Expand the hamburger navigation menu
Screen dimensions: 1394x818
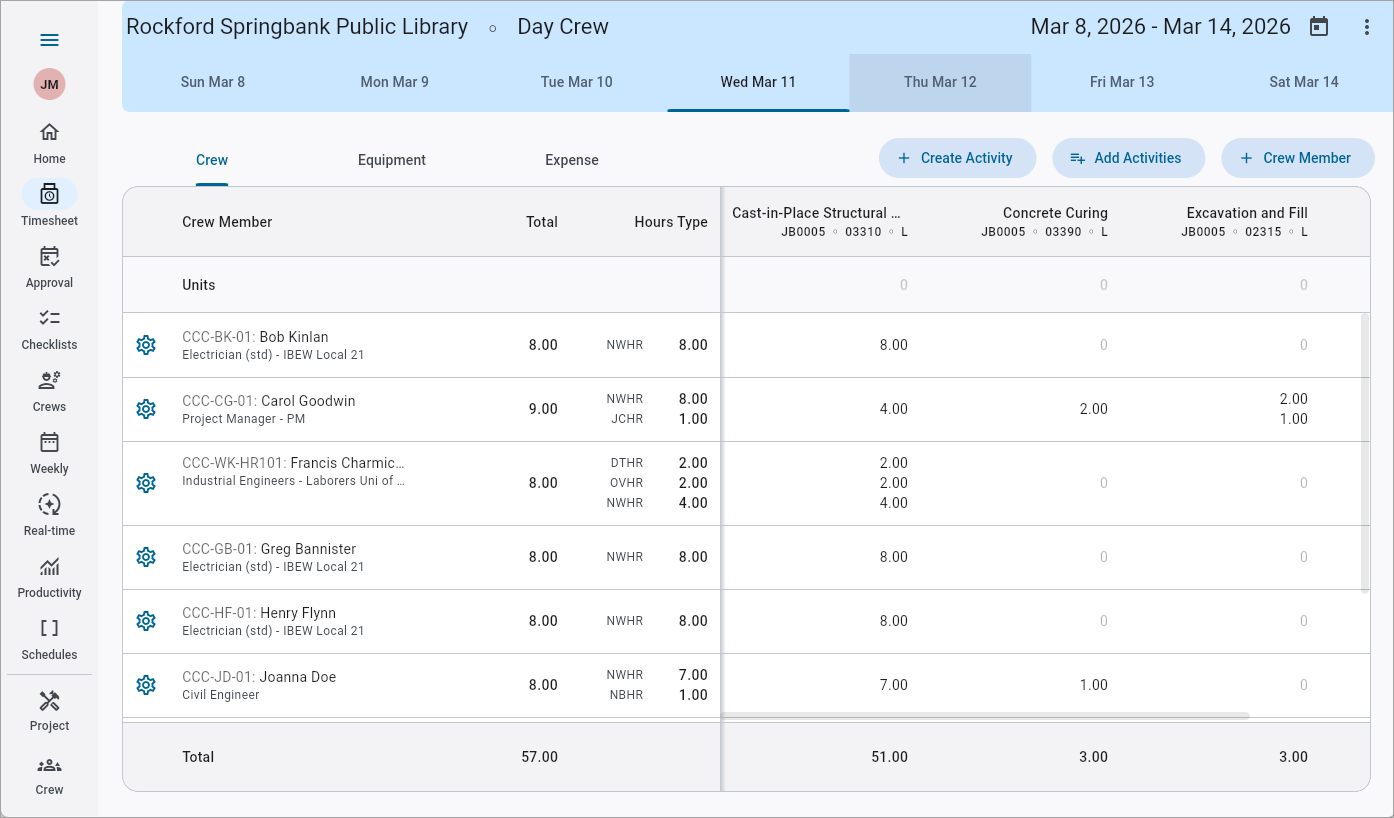tap(49, 40)
